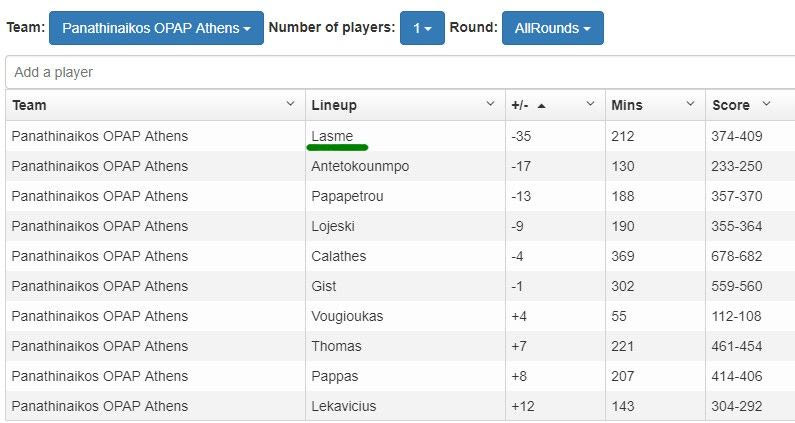Image resolution: width=795 pixels, height=423 pixels.
Task: Select the Lasme lineup cell
Action: [x=332, y=136]
